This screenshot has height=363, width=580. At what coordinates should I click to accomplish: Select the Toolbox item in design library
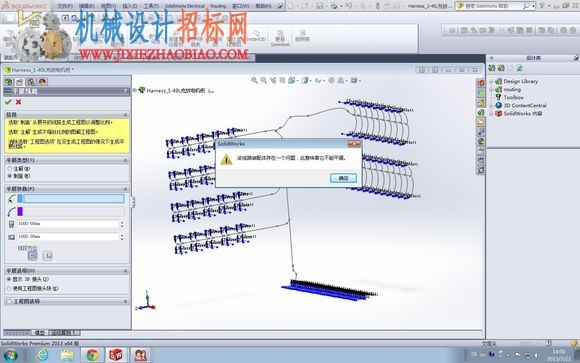(513, 97)
